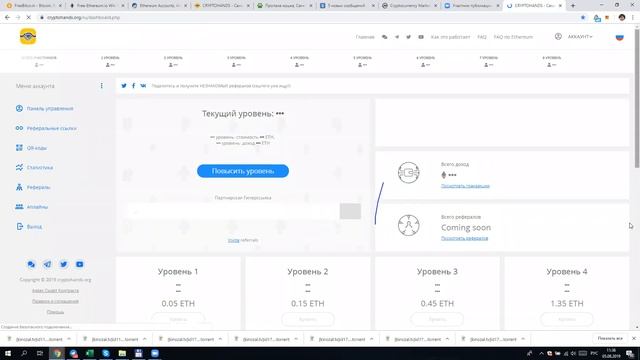Switch to the Ethereum Accounts browser tab
Screen dimensions: 640x360
(x=159, y=6)
